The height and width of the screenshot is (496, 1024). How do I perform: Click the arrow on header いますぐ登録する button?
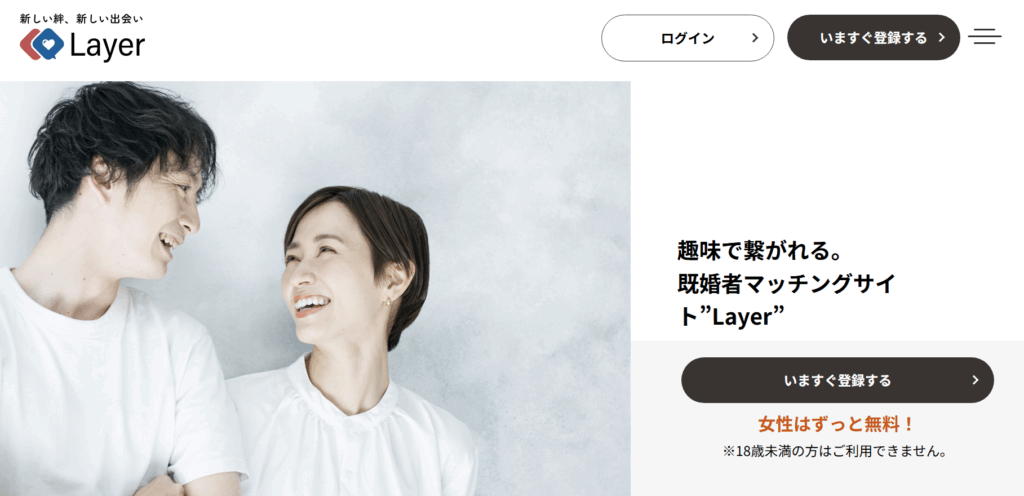pyautogui.click(x=941, y=38)
